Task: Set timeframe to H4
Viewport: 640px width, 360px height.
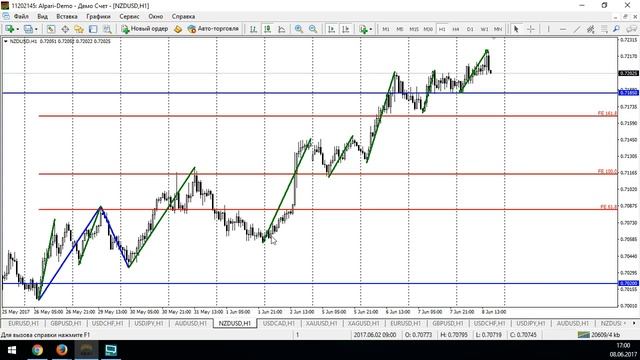Action: click(456, 29)
